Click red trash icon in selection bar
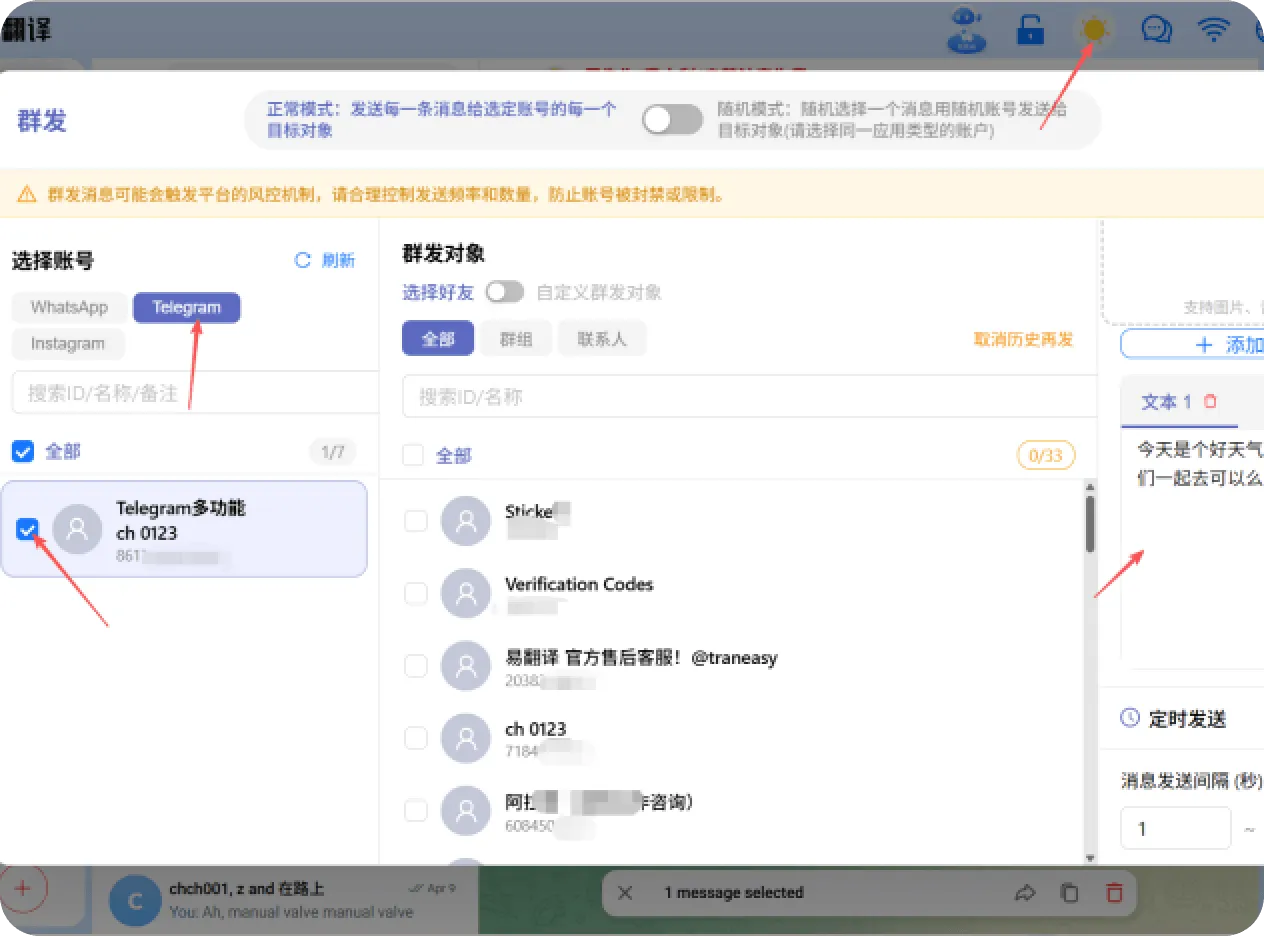1264x936 pixels. [1114, 893]
